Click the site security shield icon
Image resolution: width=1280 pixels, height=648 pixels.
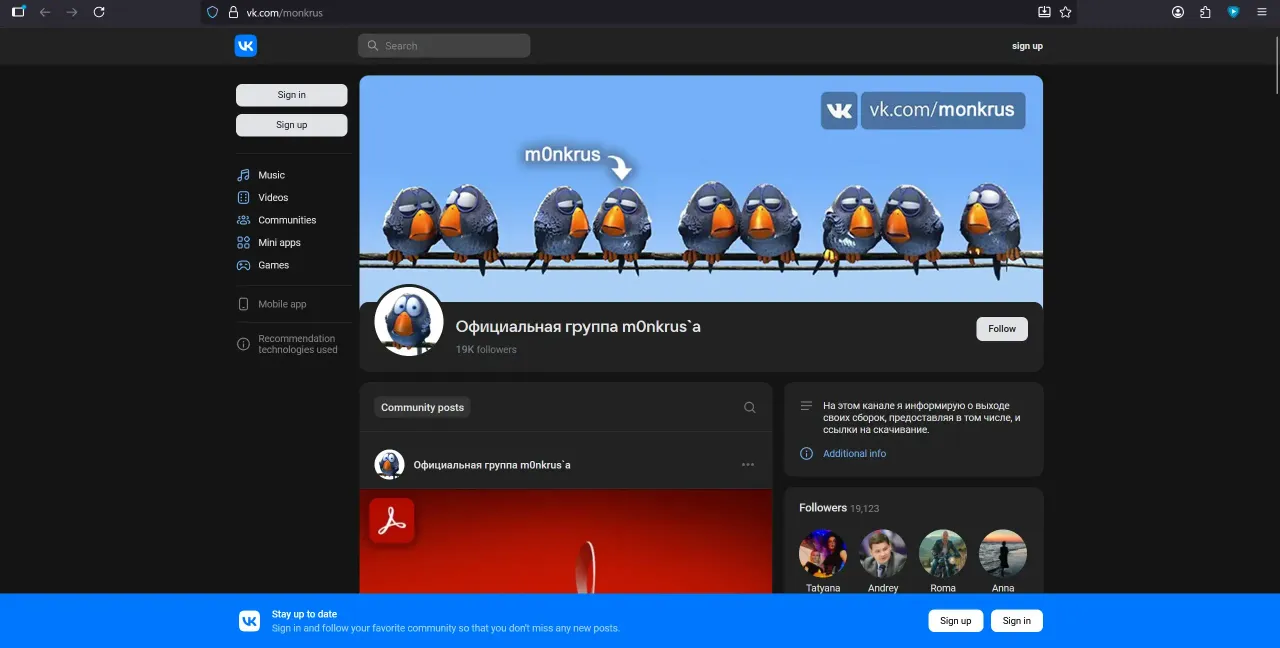coord(212,12)
